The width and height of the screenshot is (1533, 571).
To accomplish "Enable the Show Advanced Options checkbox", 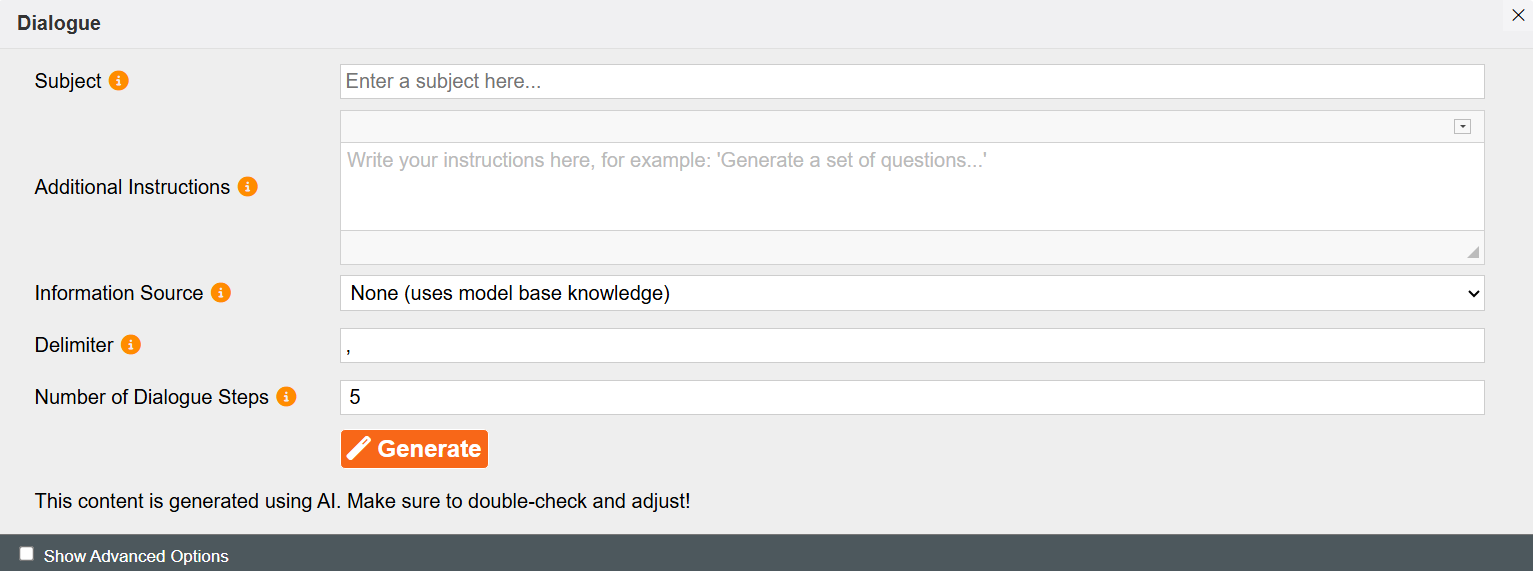I will pyautogui.click(x=27, y=554).
